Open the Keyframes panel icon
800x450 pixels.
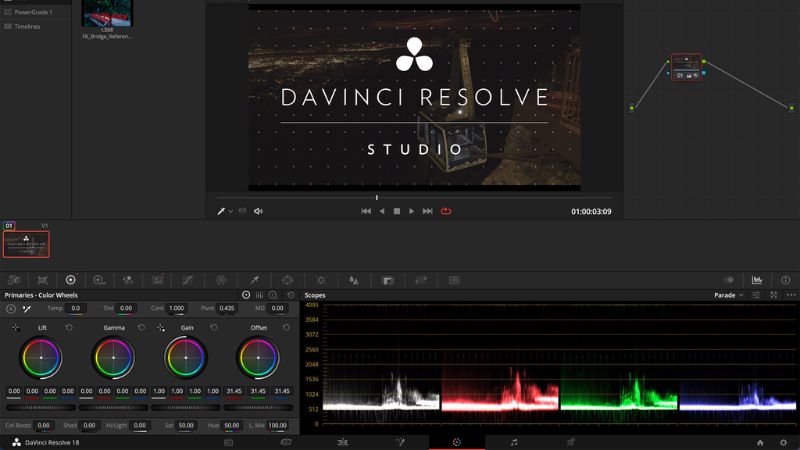730,280
